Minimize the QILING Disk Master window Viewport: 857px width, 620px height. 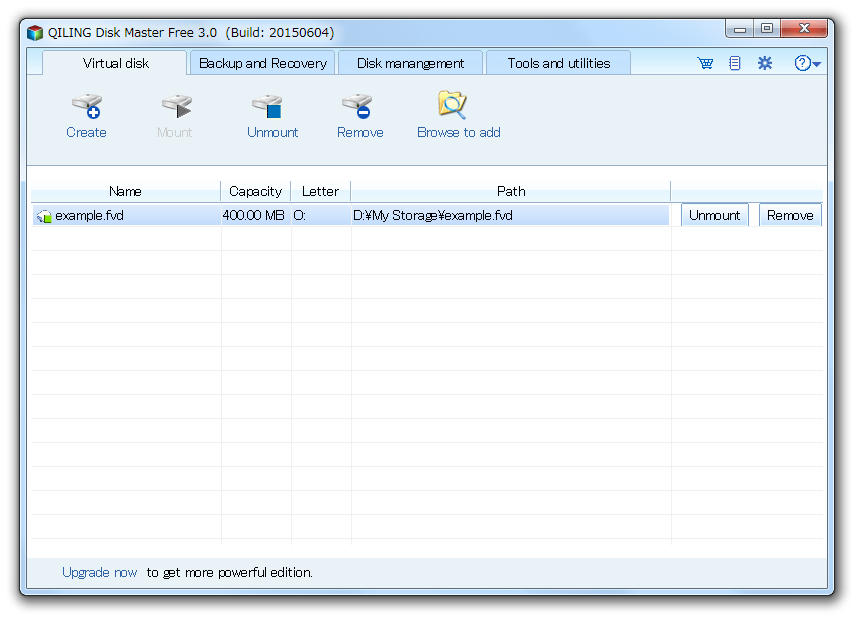coord(740,30)
